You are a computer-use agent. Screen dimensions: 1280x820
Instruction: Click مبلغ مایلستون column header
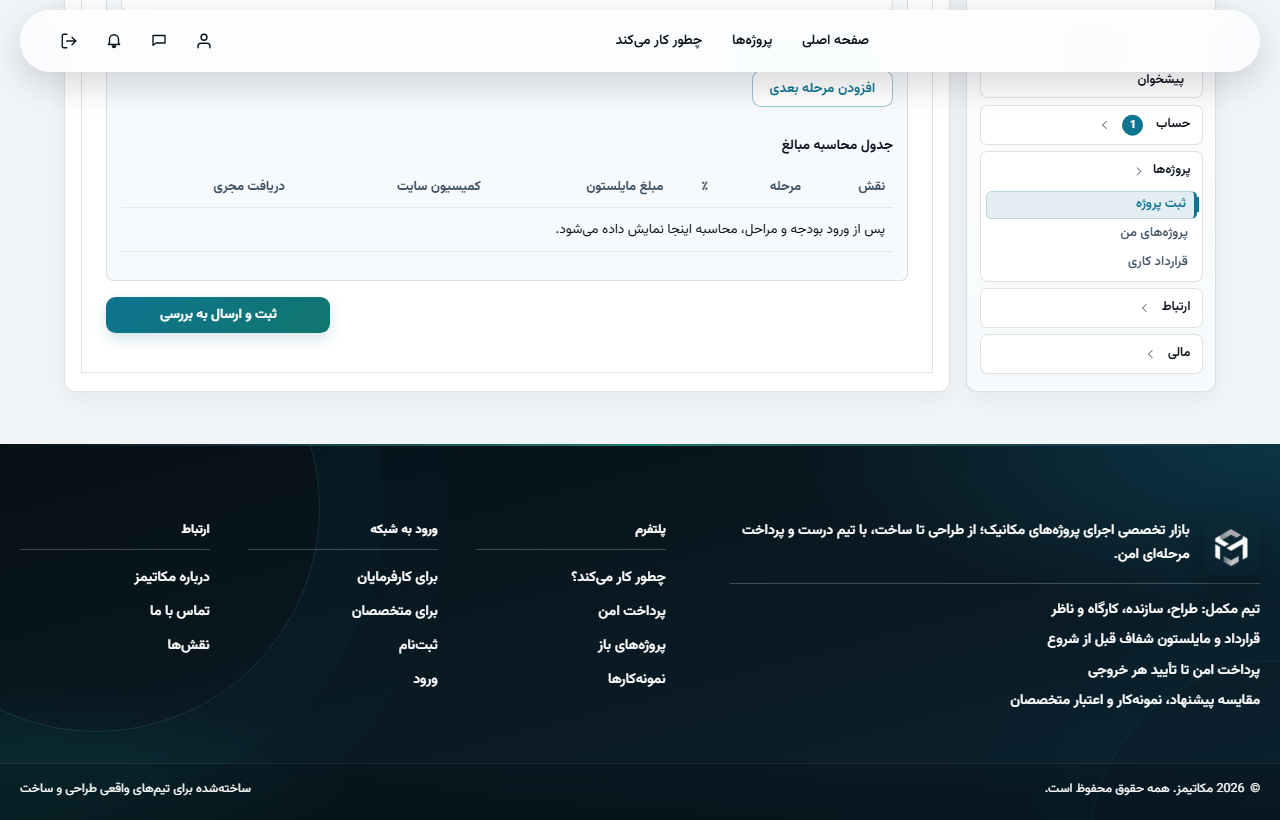(x=626, y=186)
